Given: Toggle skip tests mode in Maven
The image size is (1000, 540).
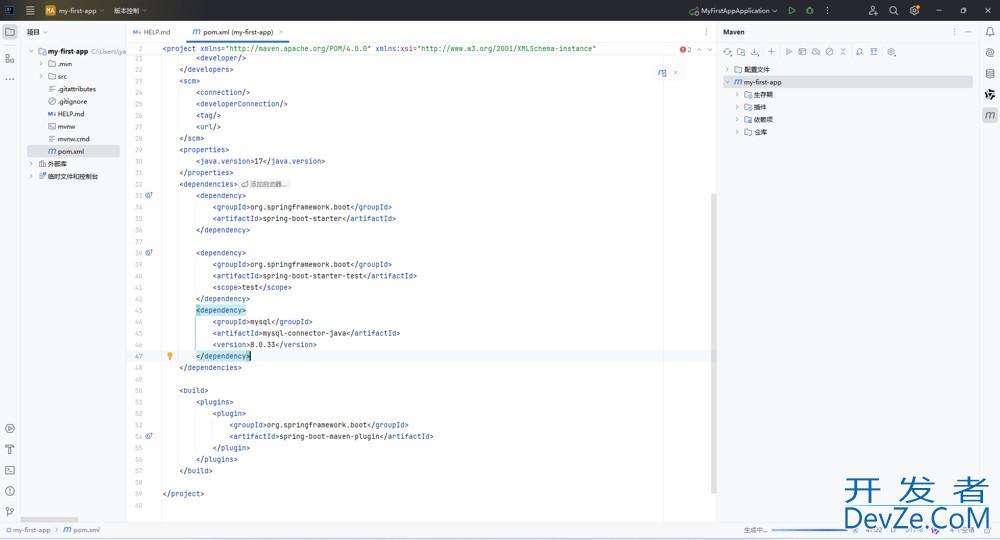Looking at the screenshot, I should click(x=829, y=52).
